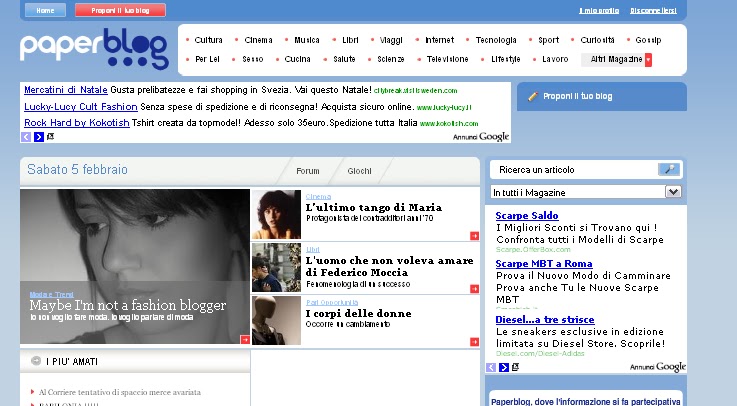
Task: Open Al Corriere tentativo di spaccio merce avariata
Action: (x=119, y=392)
